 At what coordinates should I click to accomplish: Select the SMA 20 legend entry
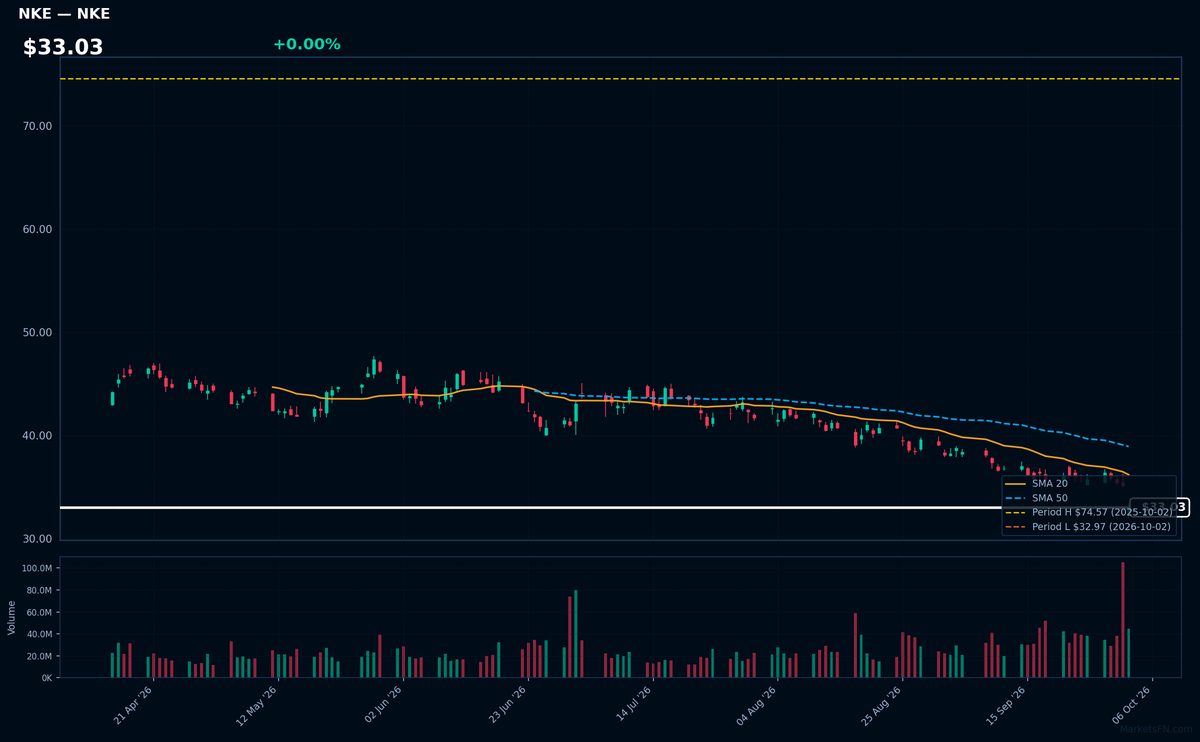coord(1038,483)
